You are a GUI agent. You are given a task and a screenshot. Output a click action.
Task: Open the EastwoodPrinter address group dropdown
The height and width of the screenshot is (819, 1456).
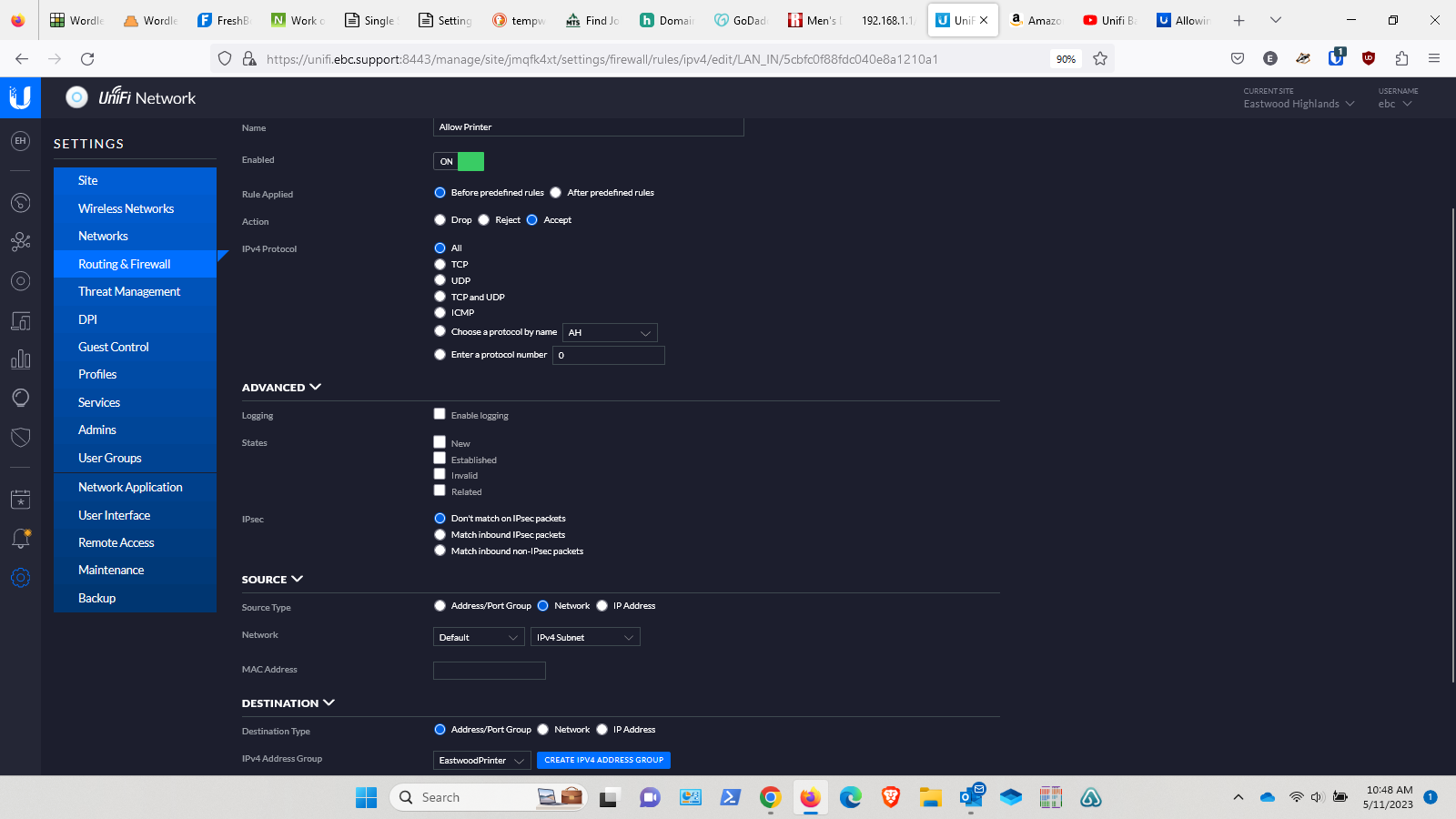pyautogui.click(x=481, y=761)
